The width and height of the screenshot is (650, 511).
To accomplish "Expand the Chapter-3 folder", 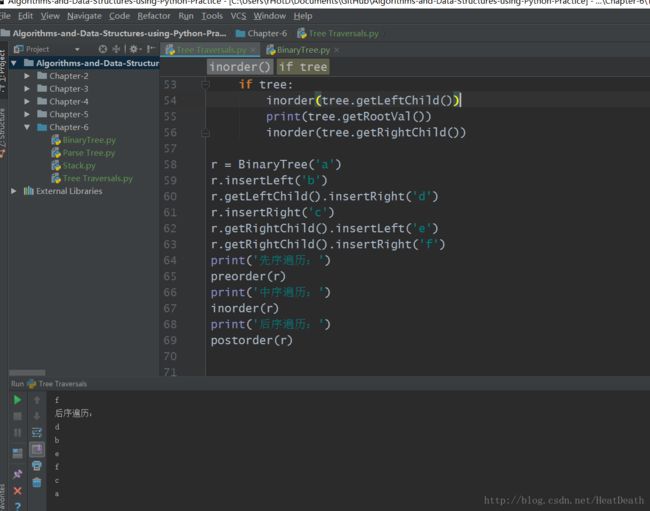I will 27,89.
